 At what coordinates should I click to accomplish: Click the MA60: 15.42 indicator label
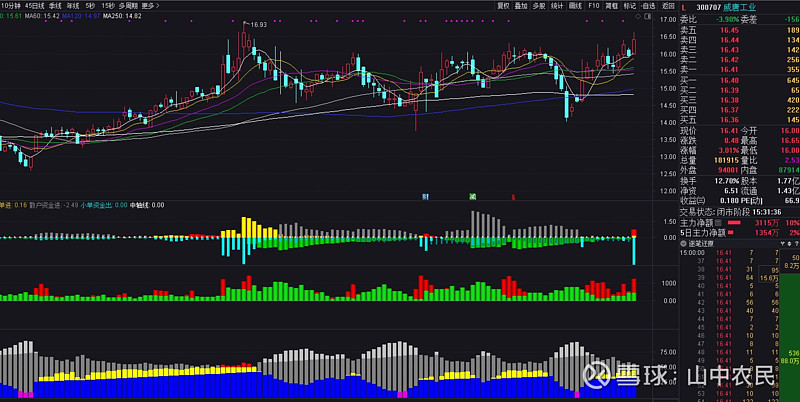point(42,16)
